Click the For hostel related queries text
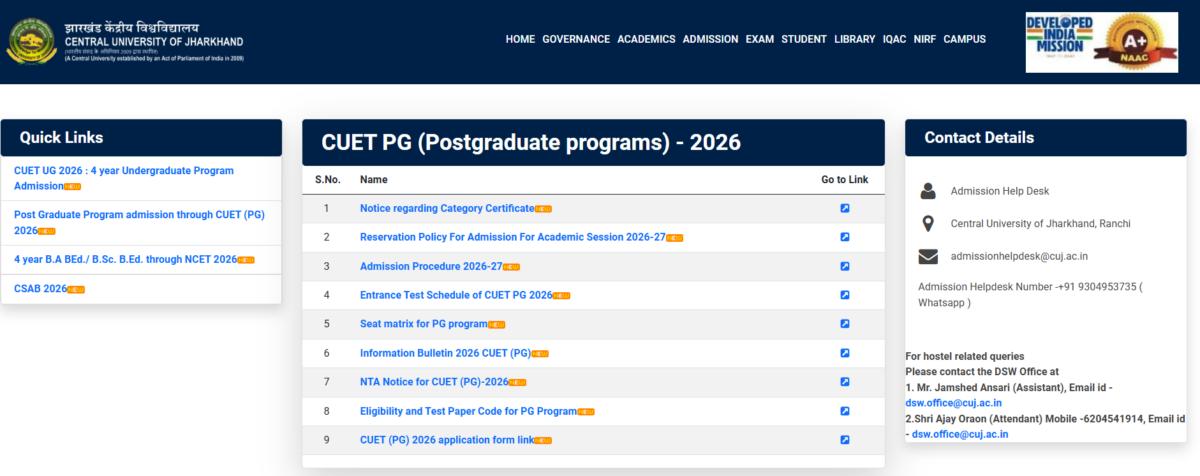Image resolution: width=1200 pixels, height=476 pixels. click(x=965, y=356)
